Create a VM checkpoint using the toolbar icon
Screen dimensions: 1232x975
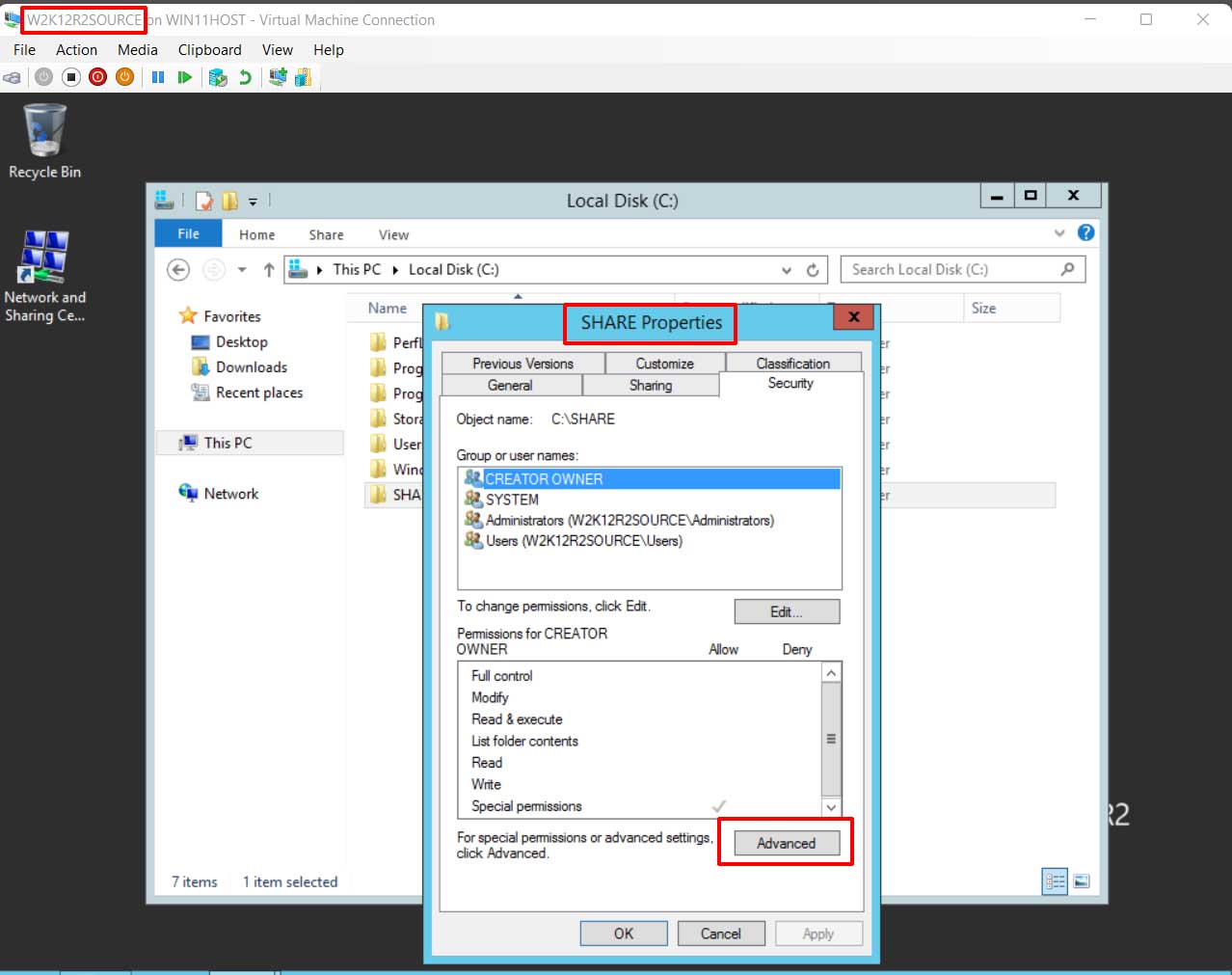218,77
